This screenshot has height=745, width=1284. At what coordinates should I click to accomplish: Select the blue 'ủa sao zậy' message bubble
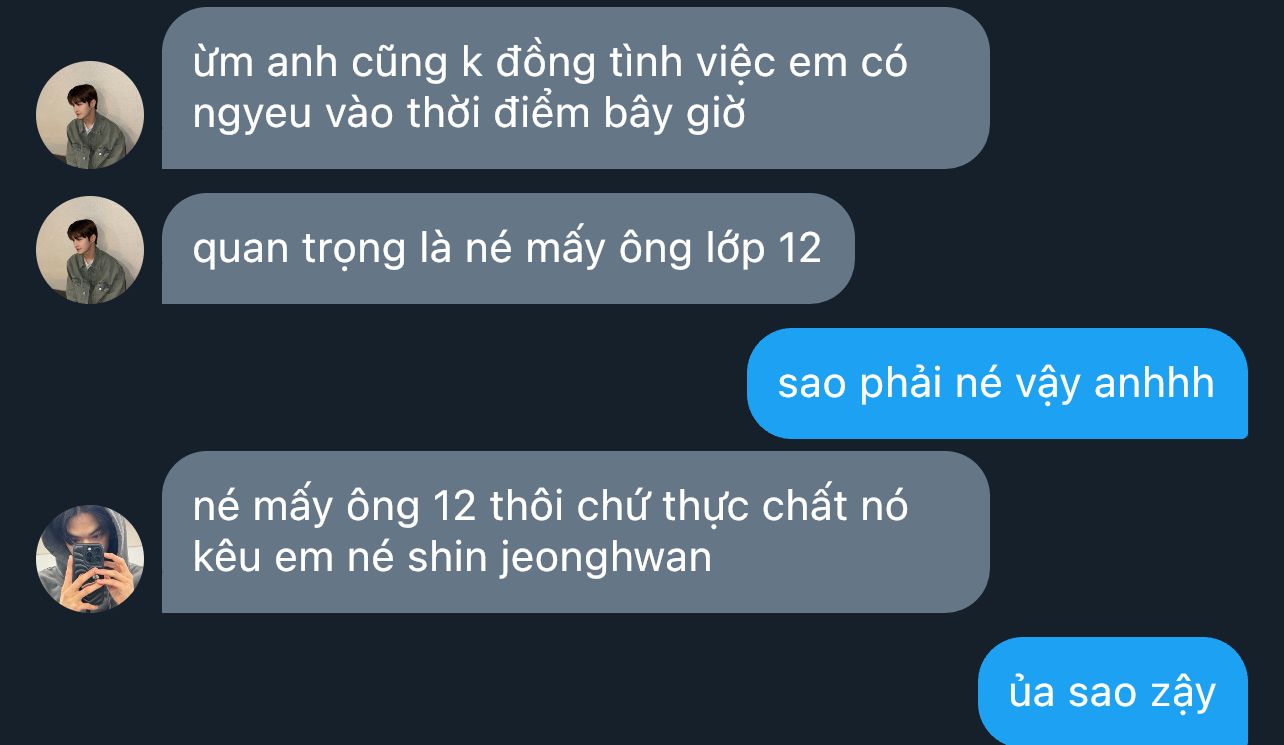(x=1113, y=691)
